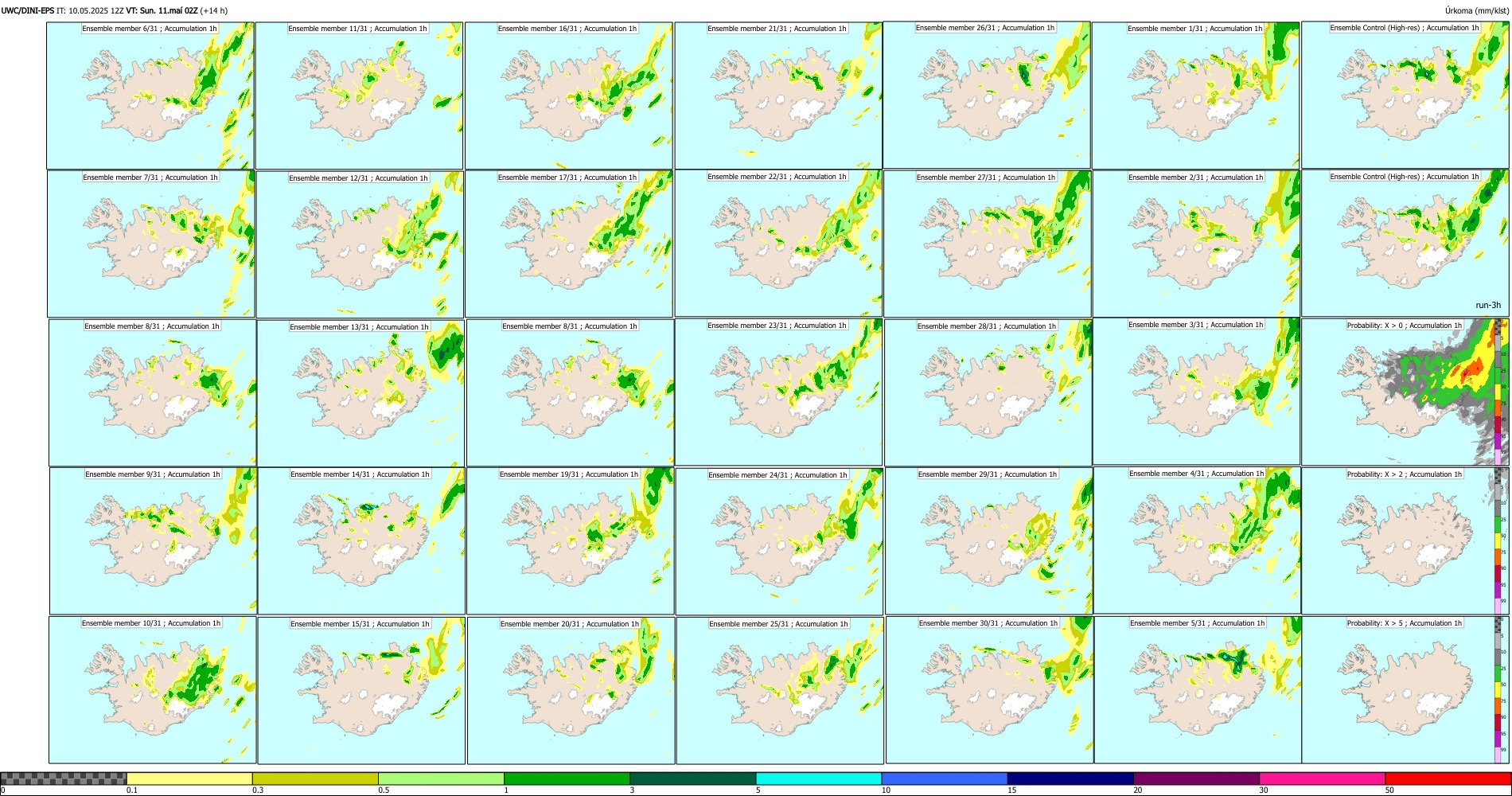Open the Ensemble member 20/31 map
Image resolution: width=1512 pixels, height=796 pixels.
point(571,690)
